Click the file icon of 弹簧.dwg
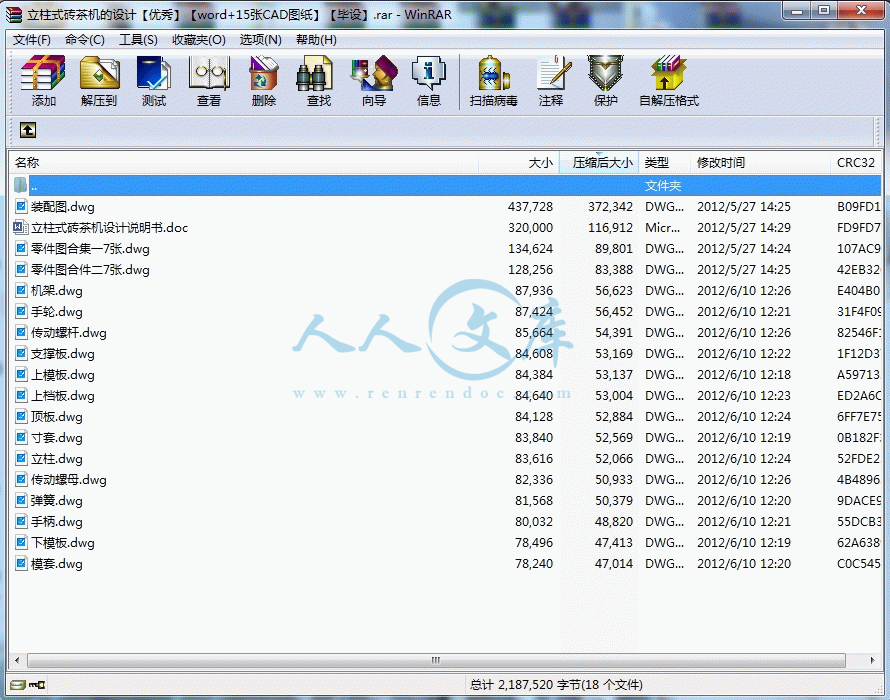The width and height of the screenshot is (890, 700). (21, 500)
